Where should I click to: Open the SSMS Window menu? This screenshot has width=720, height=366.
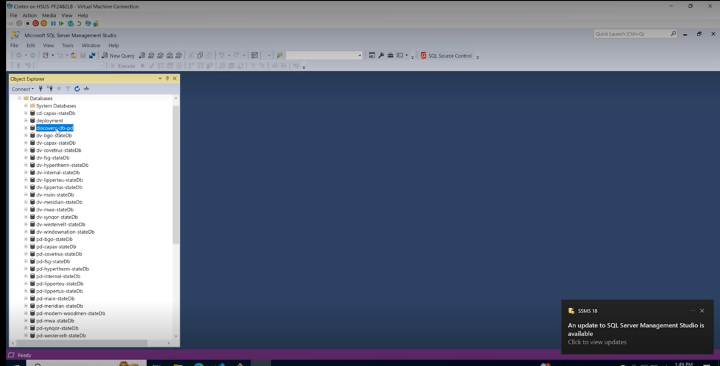pyautogui.click(x=90, y=45)
